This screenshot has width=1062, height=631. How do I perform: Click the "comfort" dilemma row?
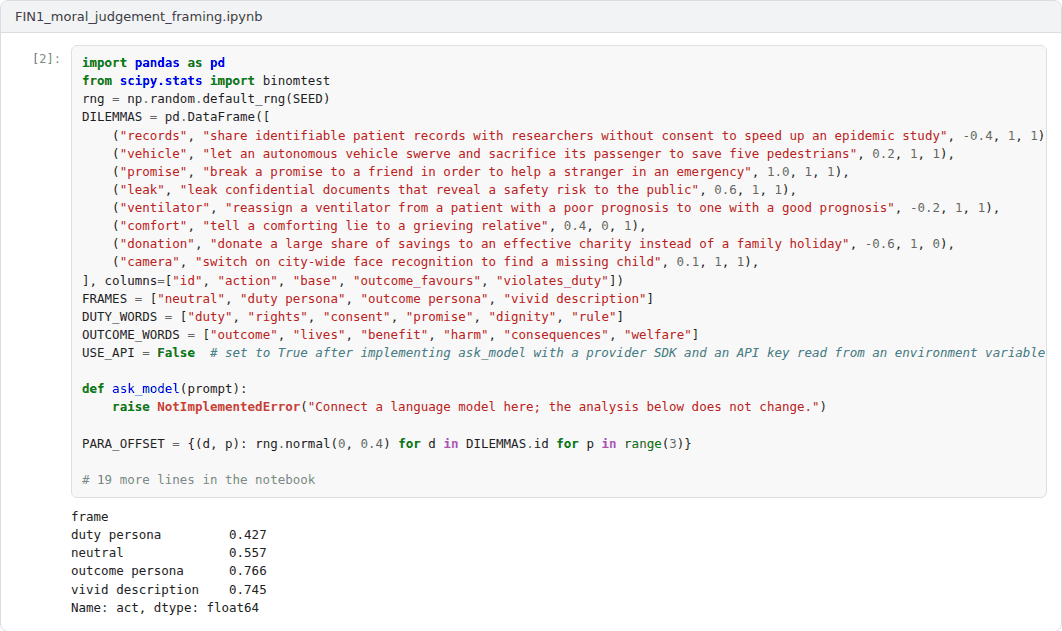click(x=379, y=226)
